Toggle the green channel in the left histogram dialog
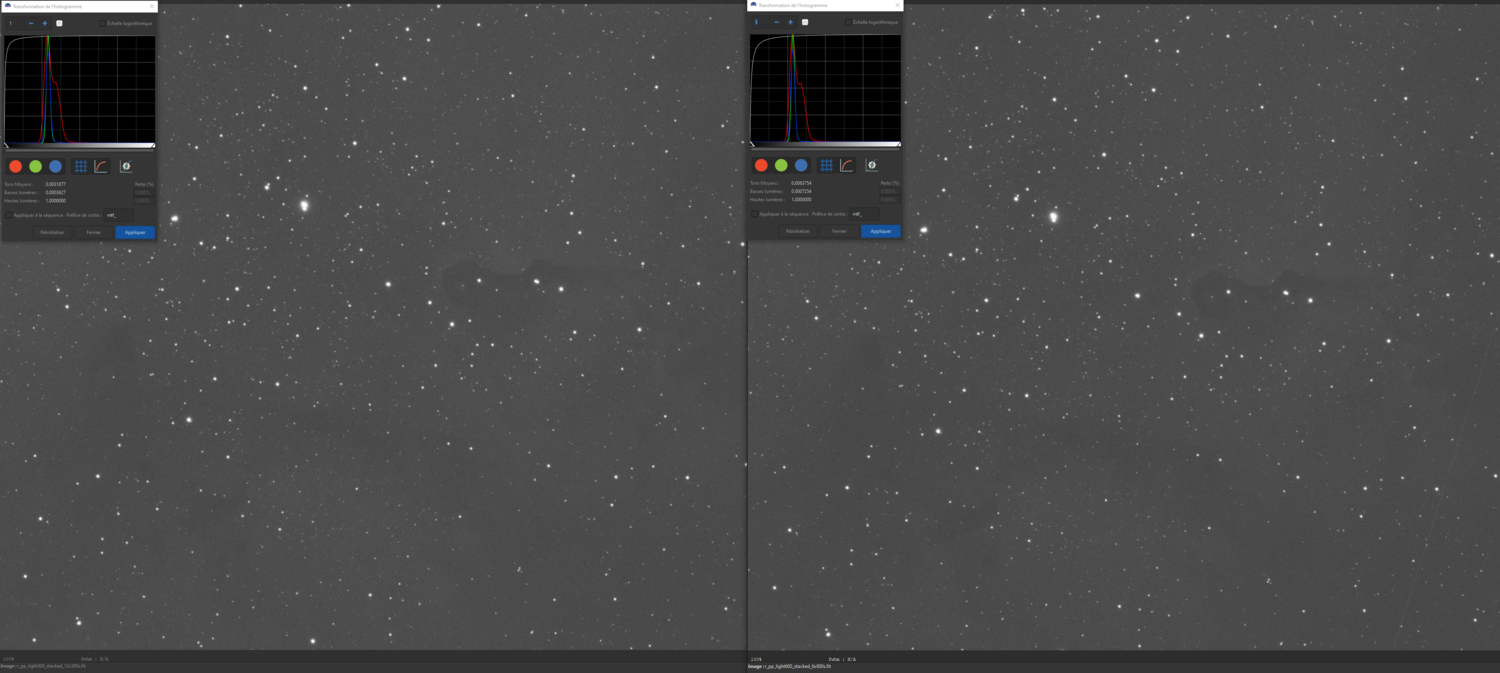Screen dimensions: 1500x673 [x=35, y=166]
